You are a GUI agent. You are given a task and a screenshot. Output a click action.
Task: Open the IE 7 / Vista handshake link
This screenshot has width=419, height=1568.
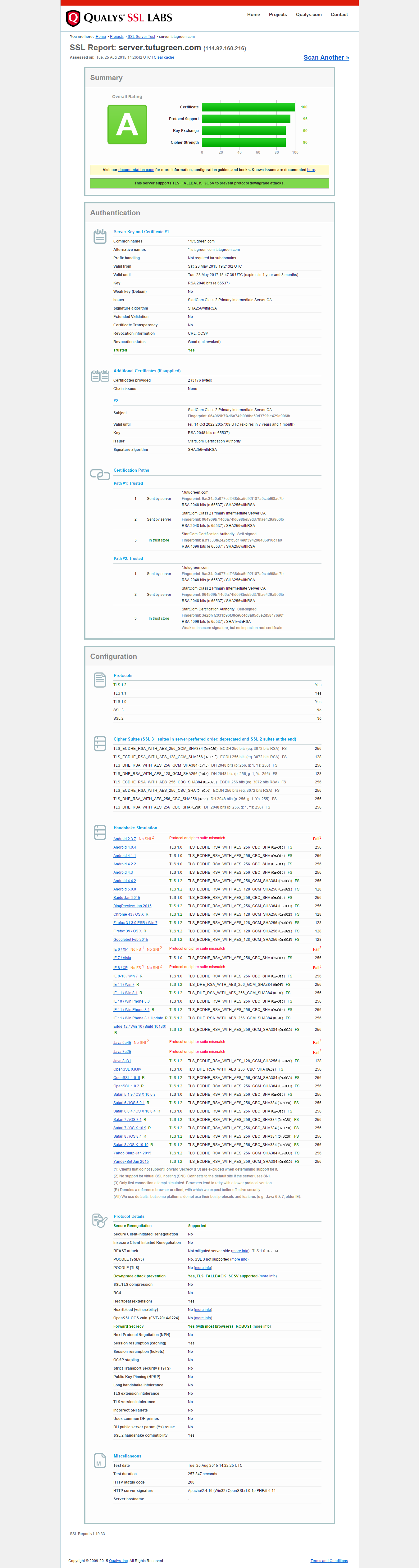point(122,958)
